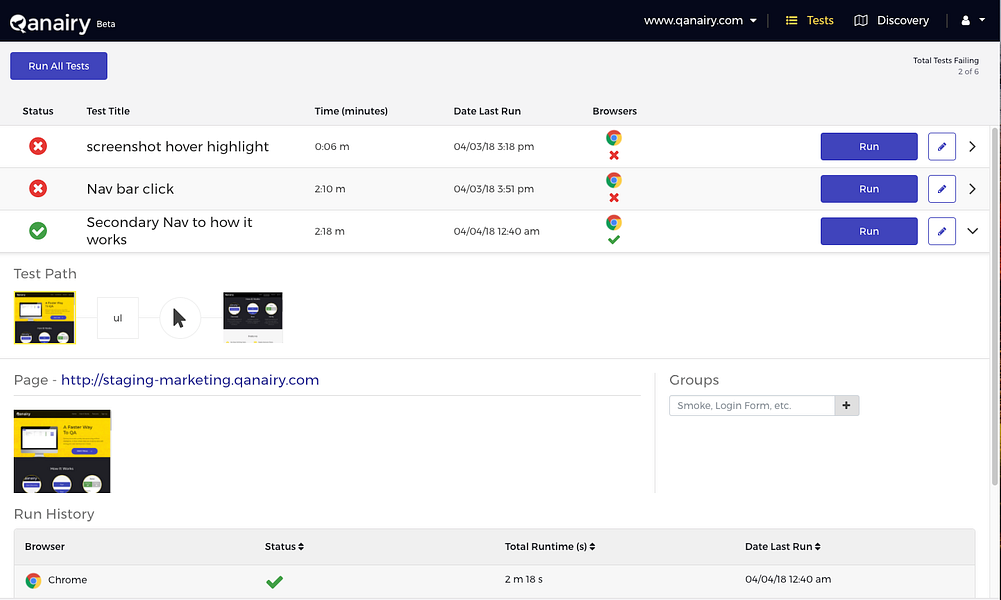This screenshot has height=600, width=1001.
Task: Focus the Groups input field
Action: (x=751, y=405)
